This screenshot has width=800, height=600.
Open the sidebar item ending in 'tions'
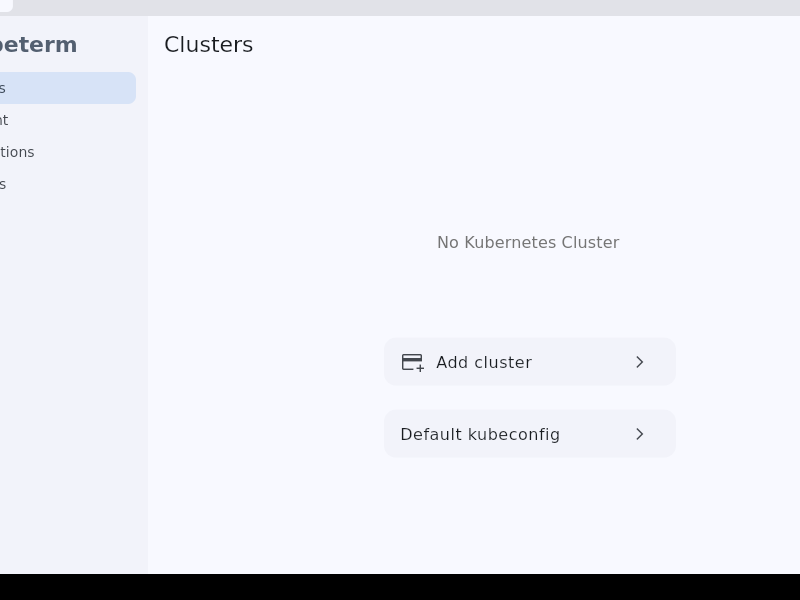point(66,152)
